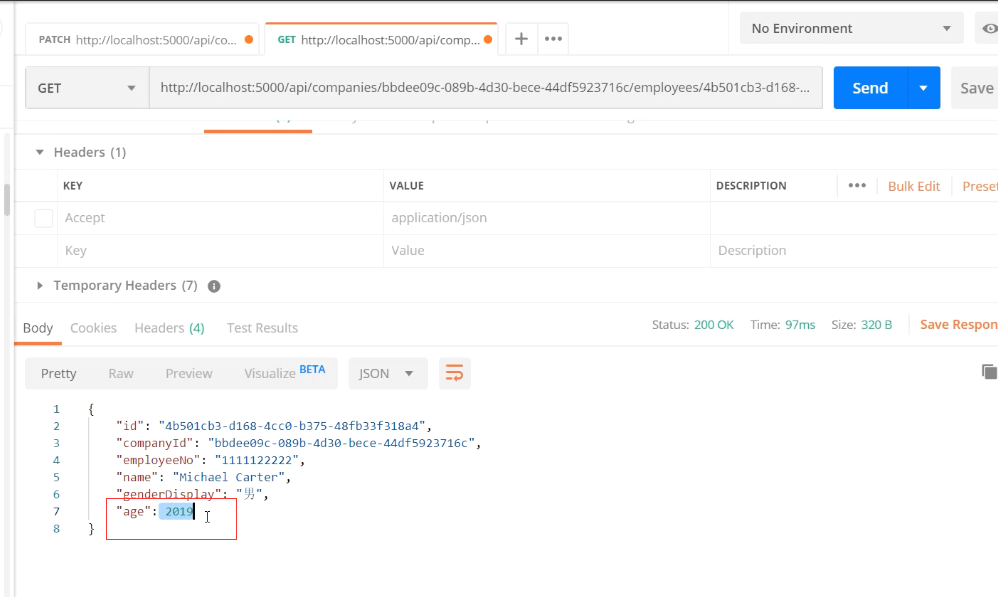The width and height of the screenshot is (998, 597).
Task: Click the companyId value in response
Action: [342, 443]
